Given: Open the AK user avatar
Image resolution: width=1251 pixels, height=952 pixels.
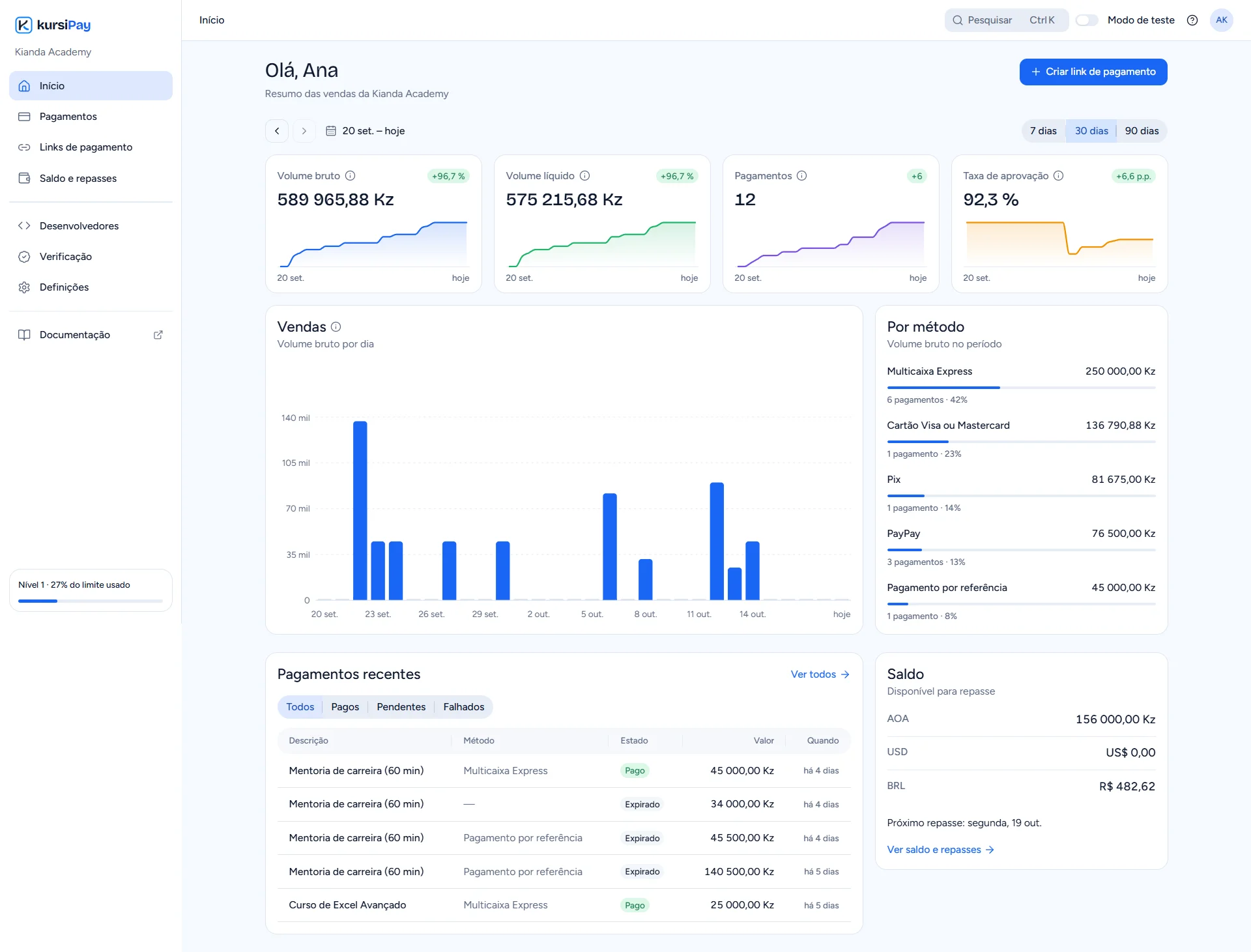Looking at the screenshot, I should 1221,20.
